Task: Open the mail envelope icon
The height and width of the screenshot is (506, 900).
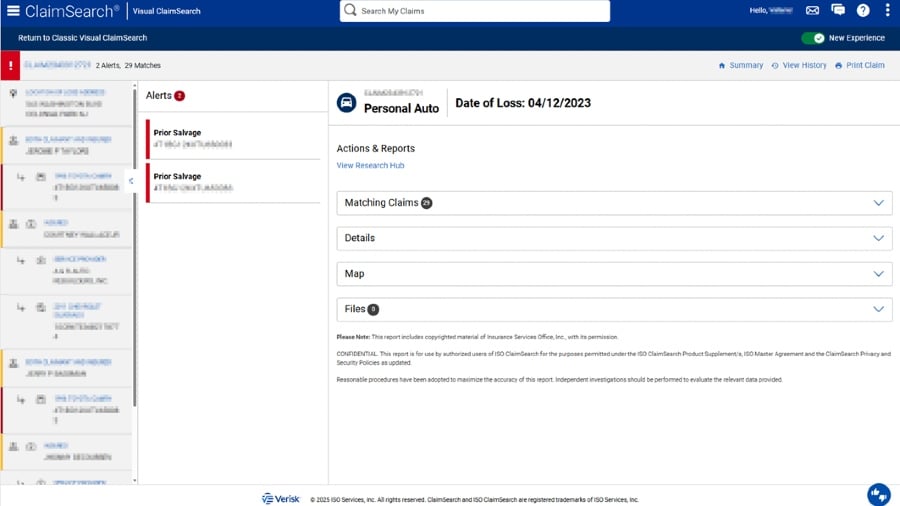Action: (x=812, y=10)
